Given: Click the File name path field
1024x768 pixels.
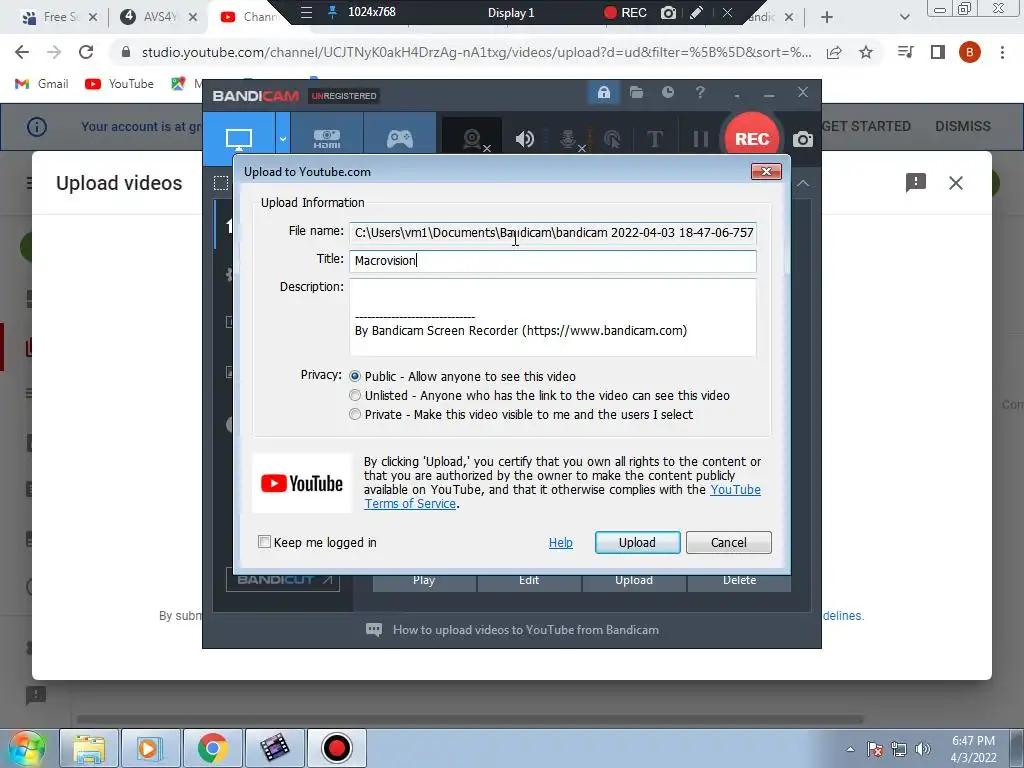Looking at the screenshot, I should pos(552,232).
